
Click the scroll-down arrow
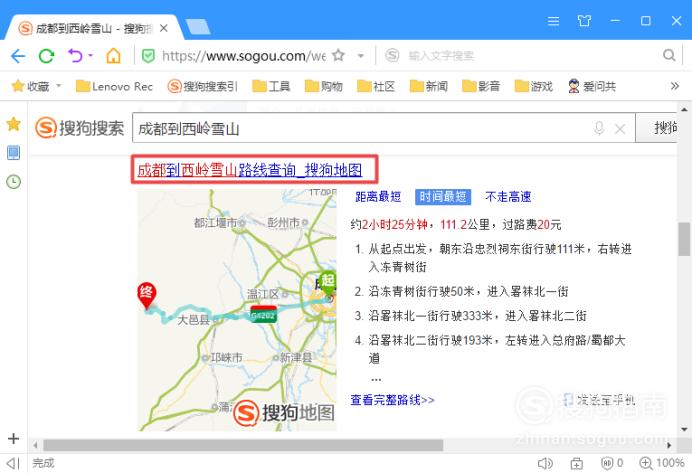pos(684,429)
